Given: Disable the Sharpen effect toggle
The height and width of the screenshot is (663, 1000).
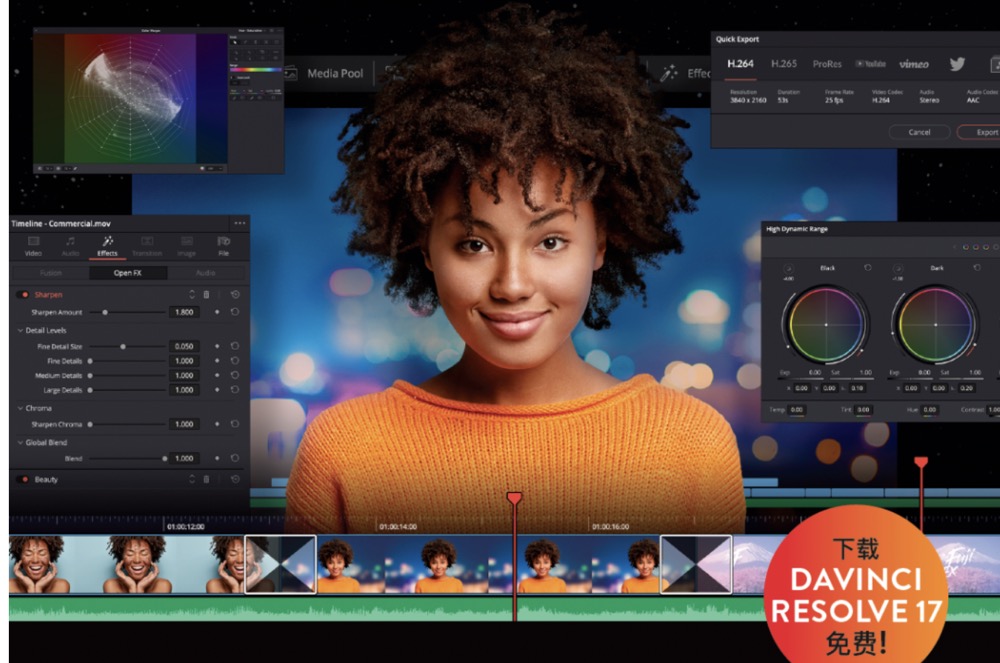Looking at the screenshot, I should pyautogui.click(x=22, y=295).
